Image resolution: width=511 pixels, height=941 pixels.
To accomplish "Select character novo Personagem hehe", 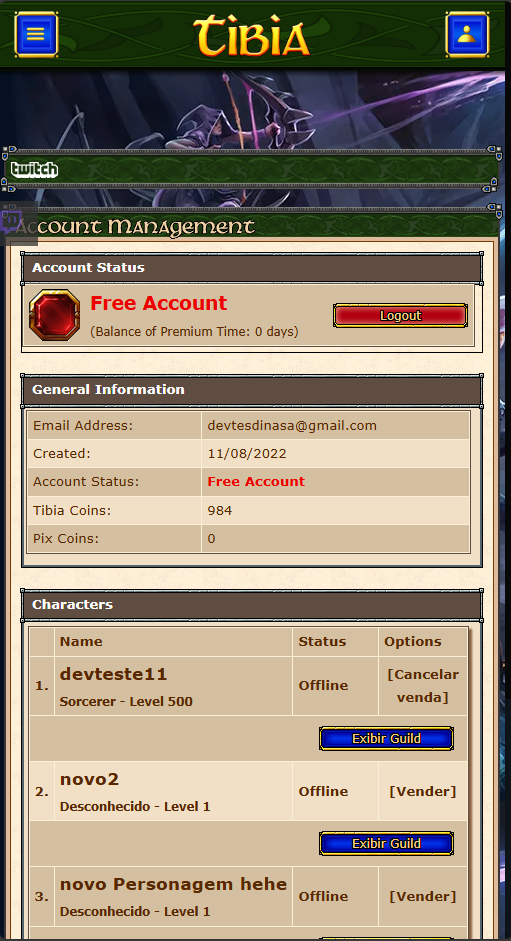I will (173, 884).
